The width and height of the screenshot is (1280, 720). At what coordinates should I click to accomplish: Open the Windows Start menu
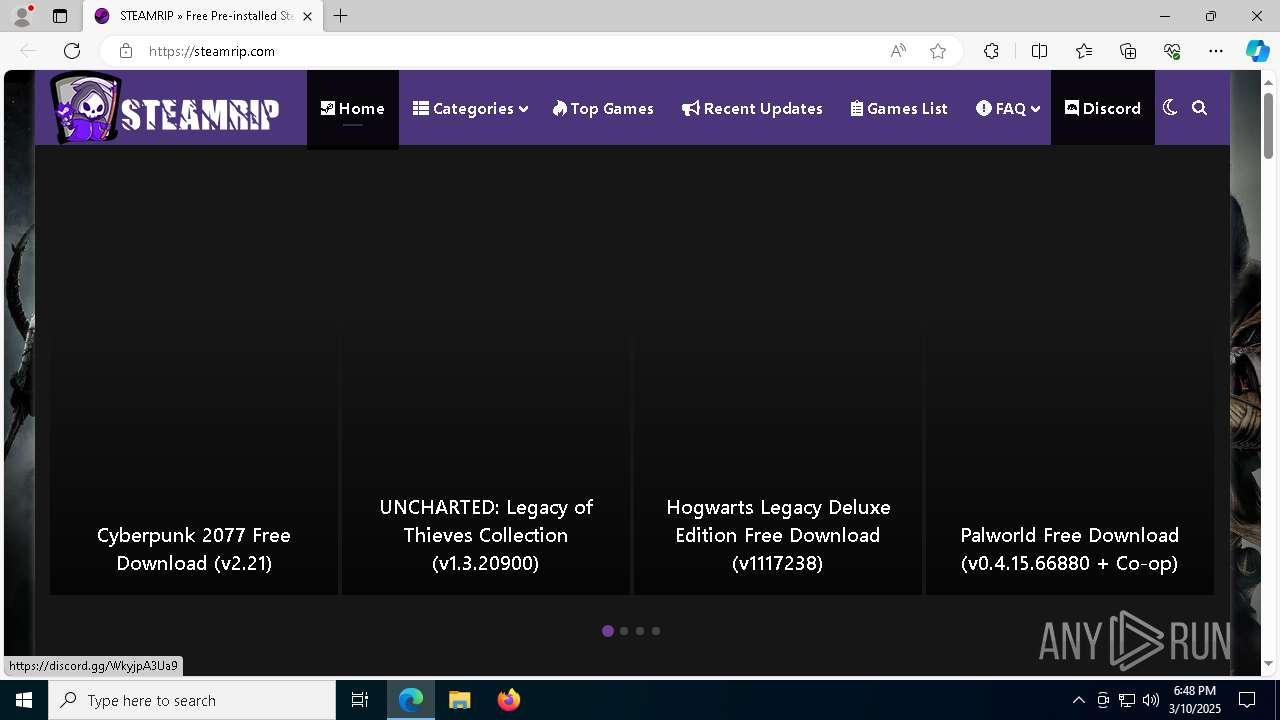point(24,700)
